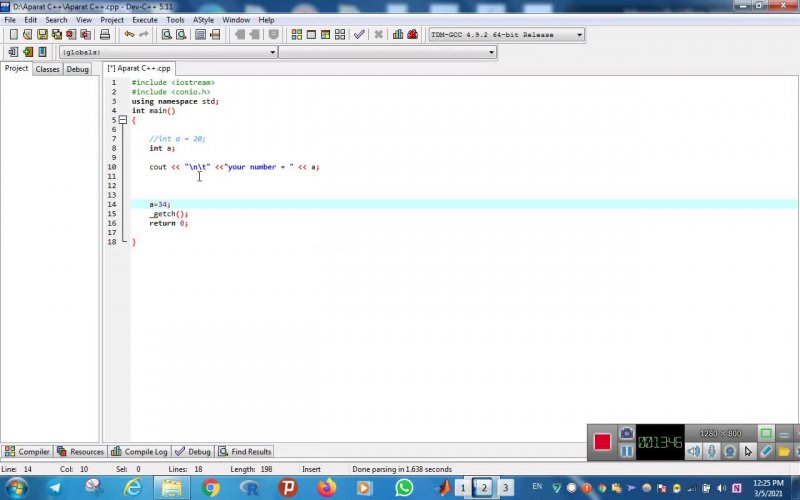Pause the screen recording
This screenshot has width=800, height=500.
(627, 451)
